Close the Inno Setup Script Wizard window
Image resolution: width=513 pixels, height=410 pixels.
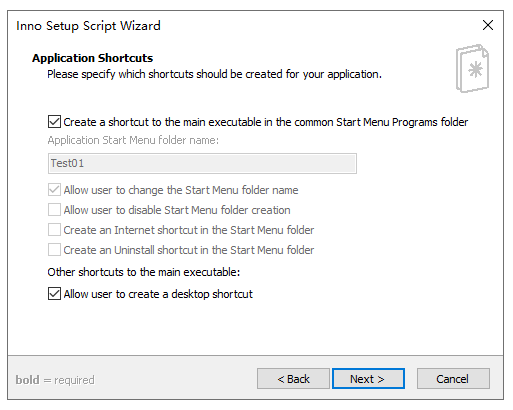click(x=488, y=25)
